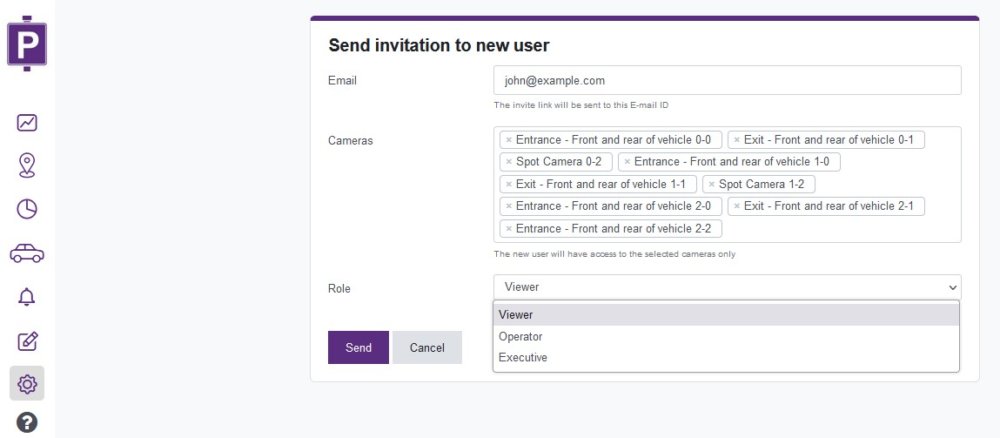Click the Send button

click(x=358, y=347)
